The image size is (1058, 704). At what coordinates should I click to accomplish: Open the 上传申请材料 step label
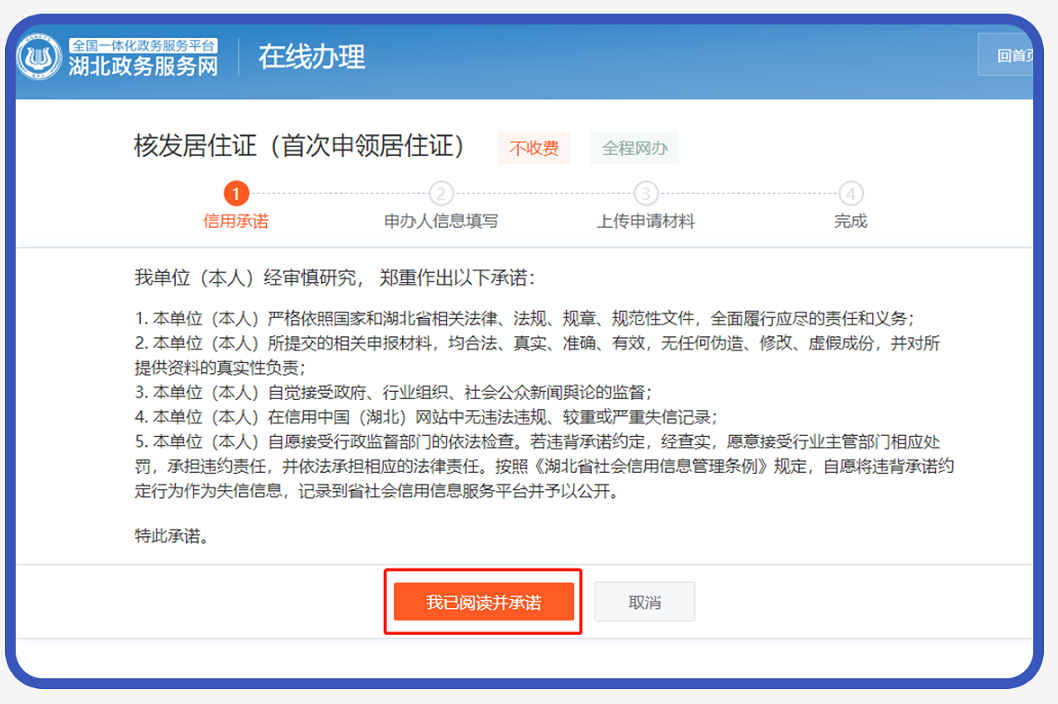click(x=646, y=221)
